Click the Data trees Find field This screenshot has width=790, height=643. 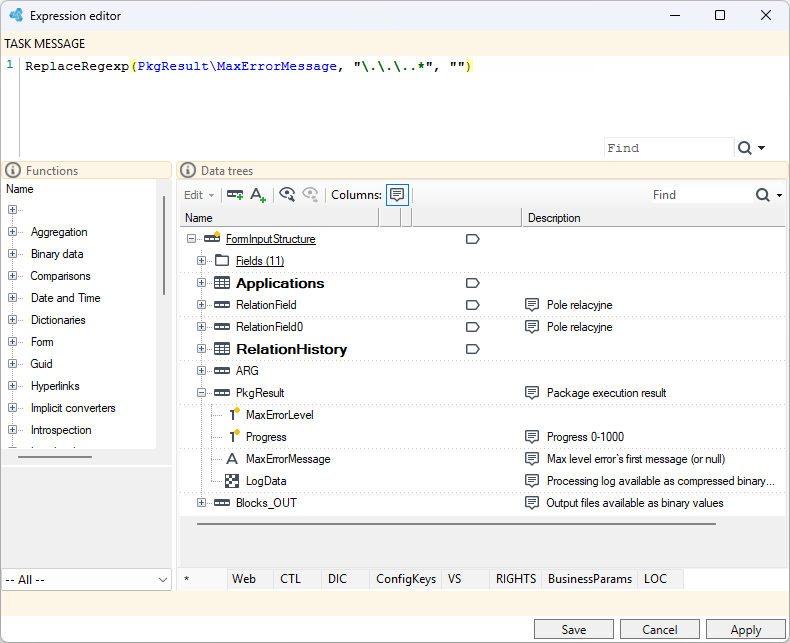(x=701, y=195)
